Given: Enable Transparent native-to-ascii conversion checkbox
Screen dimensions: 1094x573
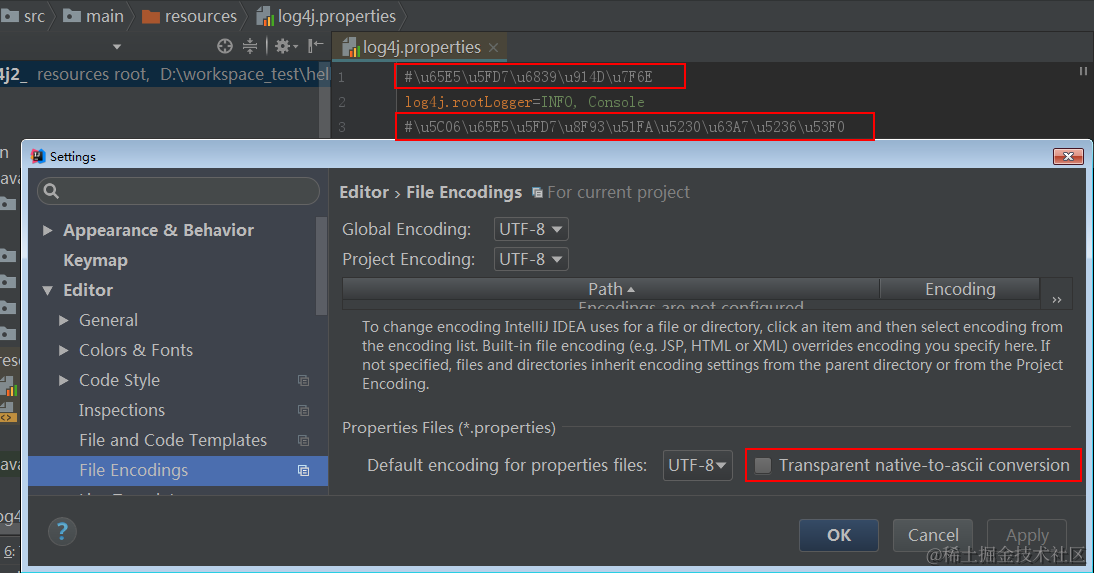Looking at the screenshot, I should coord(763,466).
